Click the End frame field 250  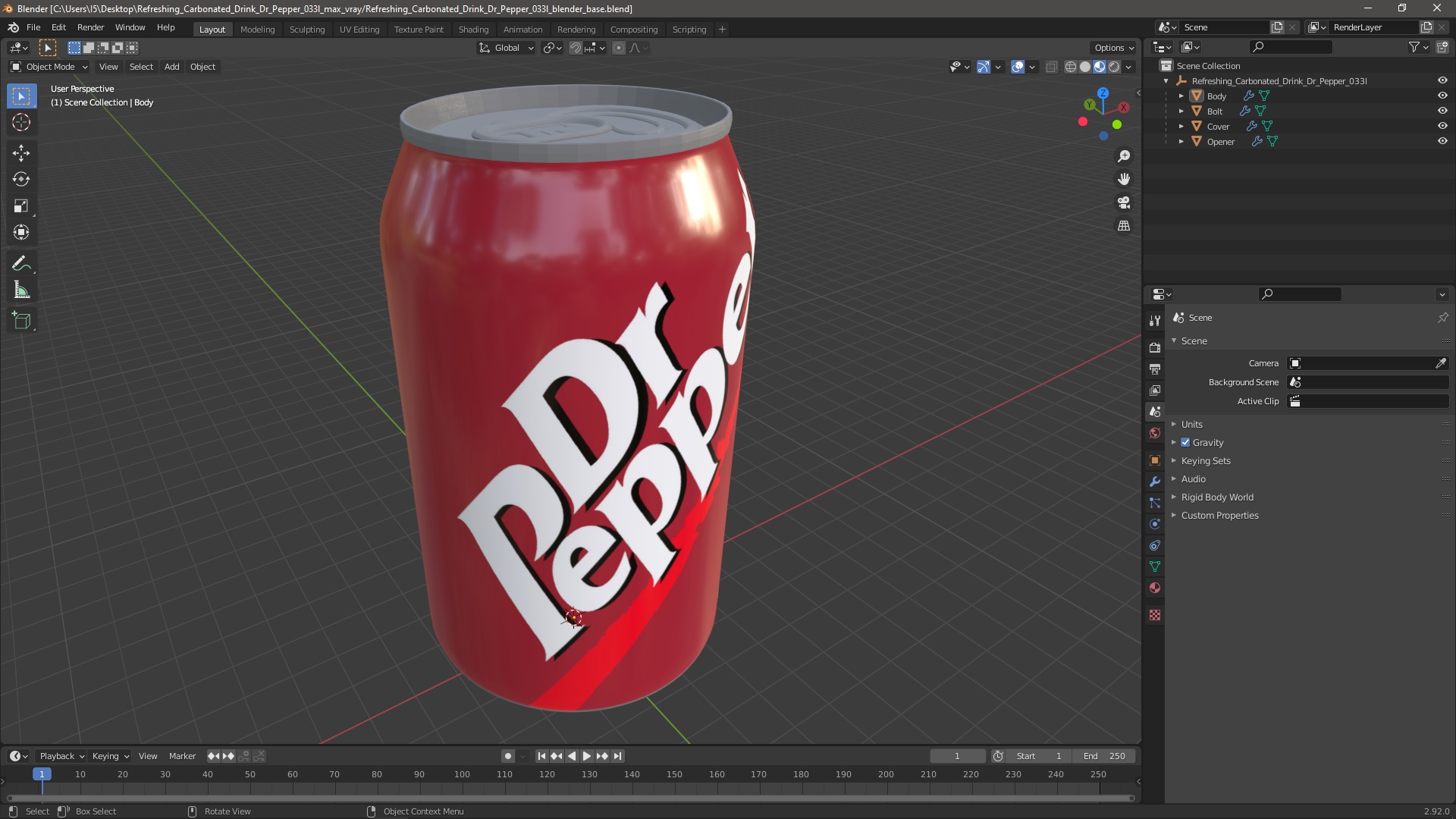(x=1105, y=756)
